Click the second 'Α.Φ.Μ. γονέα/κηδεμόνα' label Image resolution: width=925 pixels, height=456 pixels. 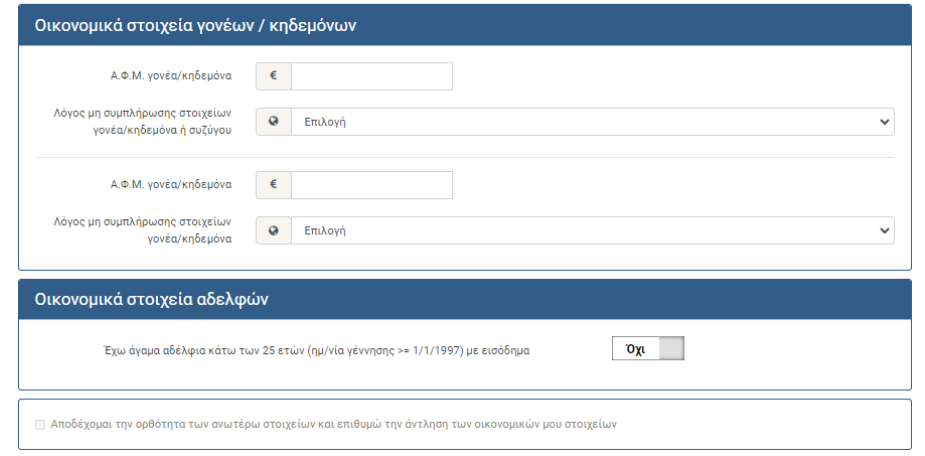coord(171,185)
